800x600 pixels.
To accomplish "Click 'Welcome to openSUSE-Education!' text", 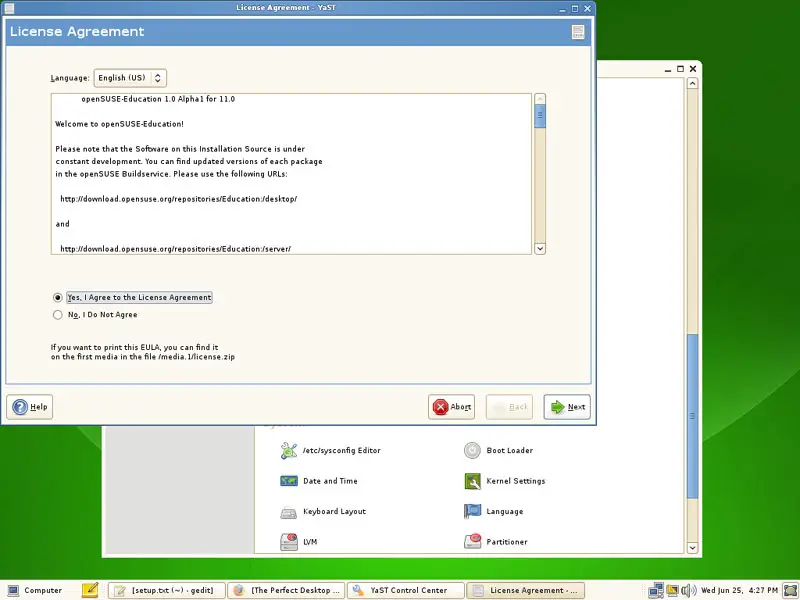I will point(119,124).
